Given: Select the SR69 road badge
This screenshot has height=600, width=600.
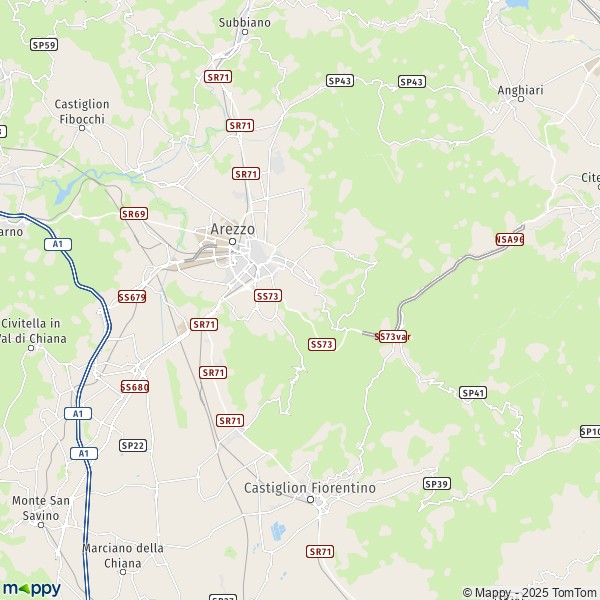Looking at the screenshot, I should click(134, 214).
